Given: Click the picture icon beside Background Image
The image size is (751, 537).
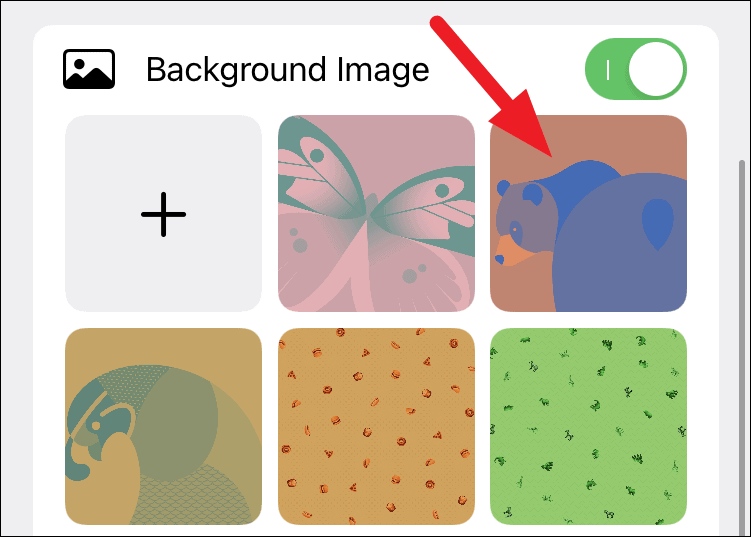Looking at the screenshot, I should coord(89,69).
